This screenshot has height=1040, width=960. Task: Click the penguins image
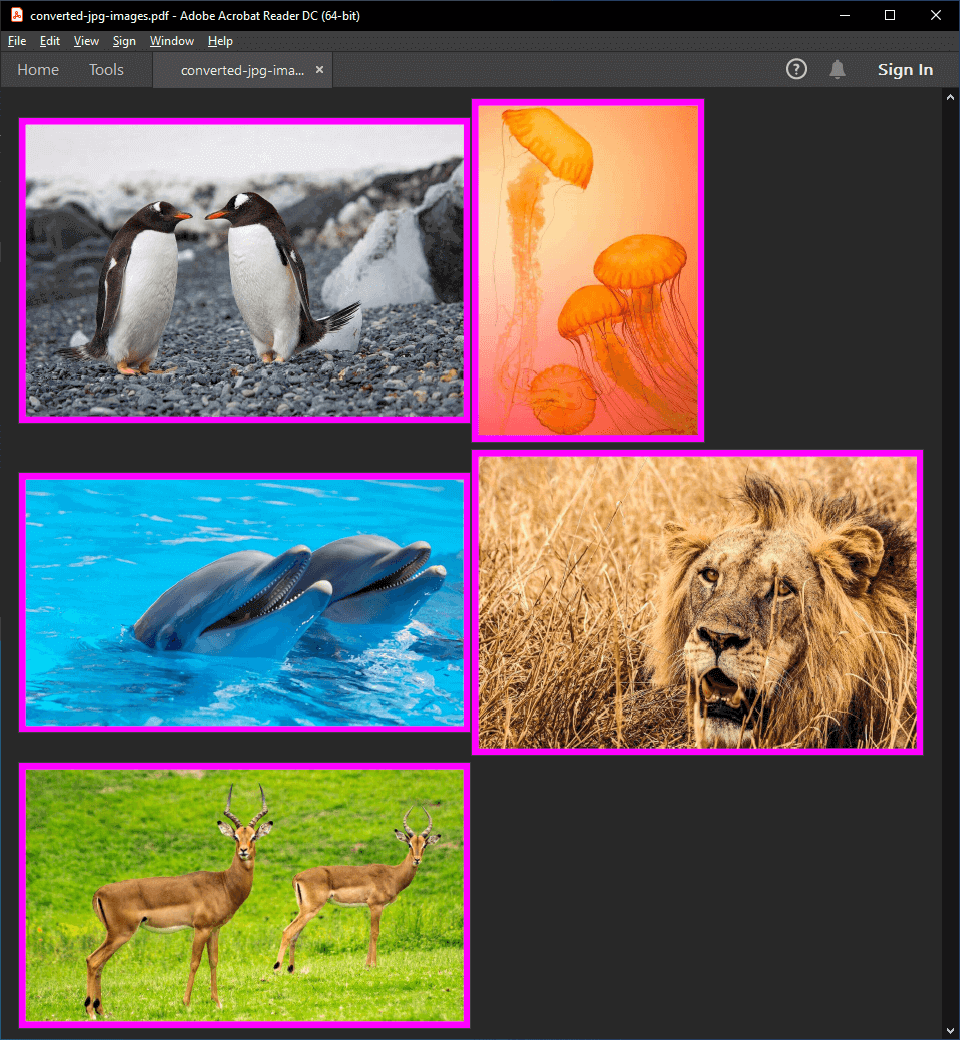[244, 270]
